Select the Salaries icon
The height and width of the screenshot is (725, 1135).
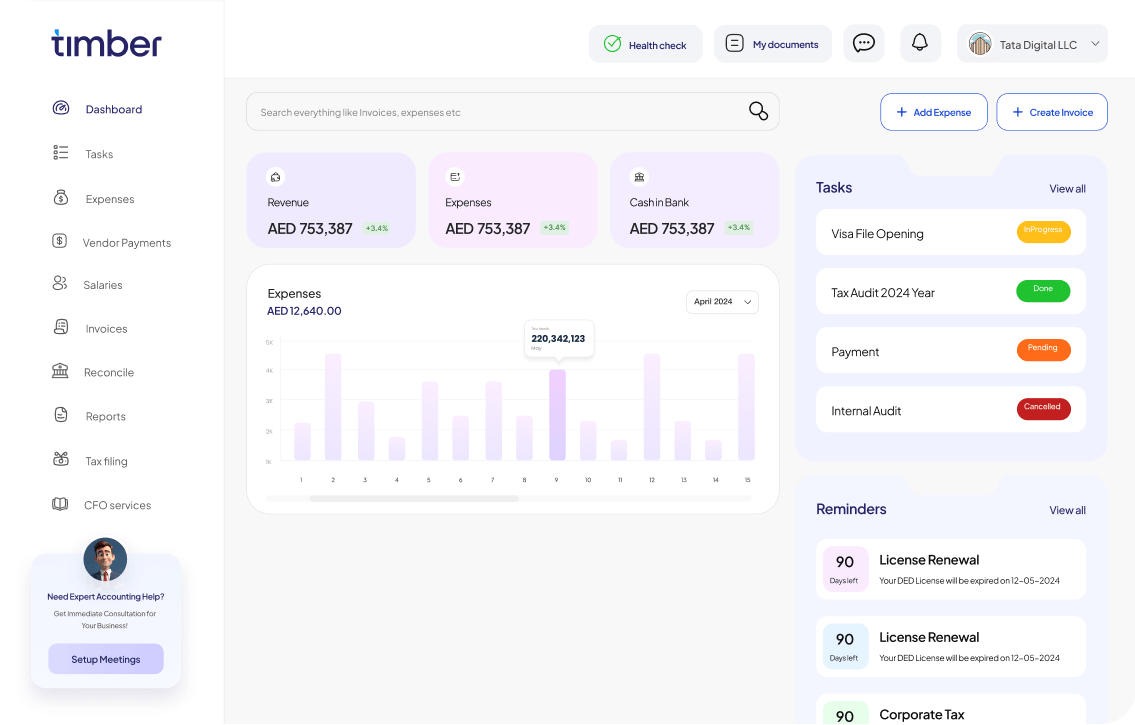click(60, 284)
